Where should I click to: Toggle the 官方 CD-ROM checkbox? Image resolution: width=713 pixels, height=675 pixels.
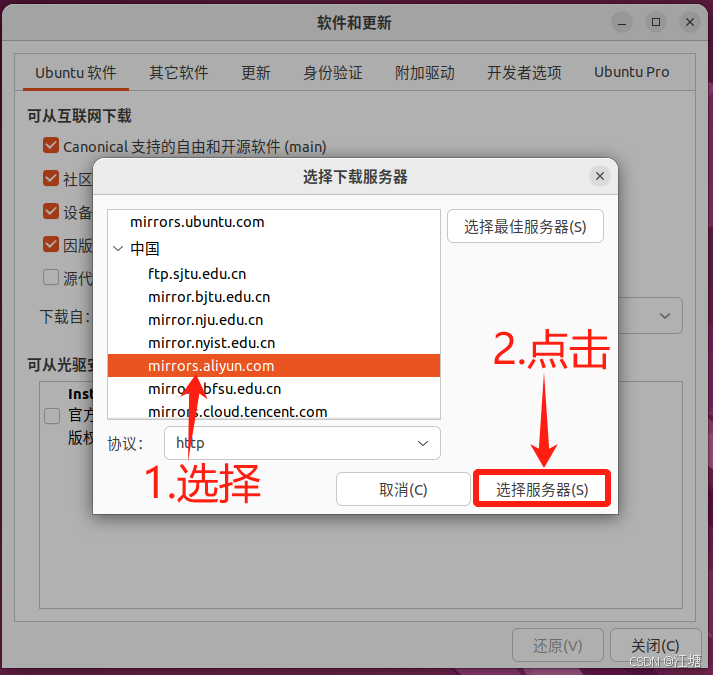coord(52,416)
